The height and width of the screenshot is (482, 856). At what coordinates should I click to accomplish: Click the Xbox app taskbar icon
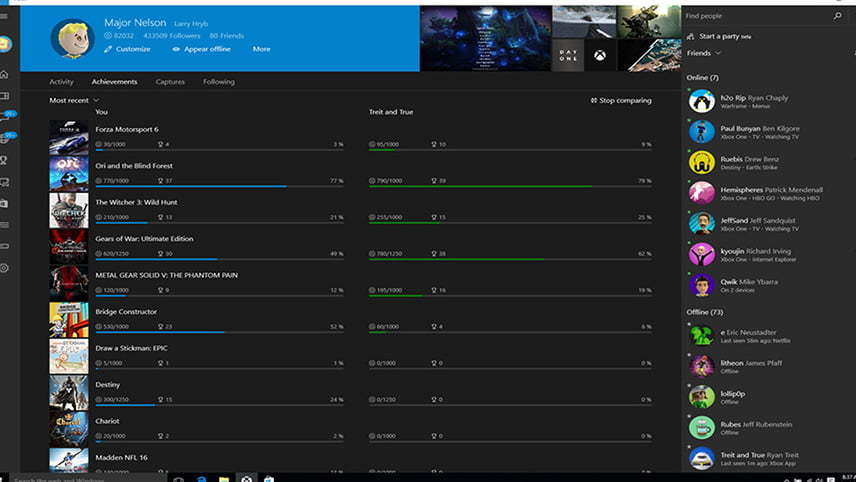point(247,478)
